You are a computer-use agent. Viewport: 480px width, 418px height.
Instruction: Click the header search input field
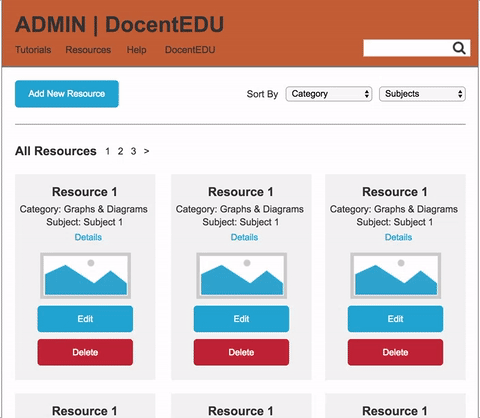click(417, 48)
